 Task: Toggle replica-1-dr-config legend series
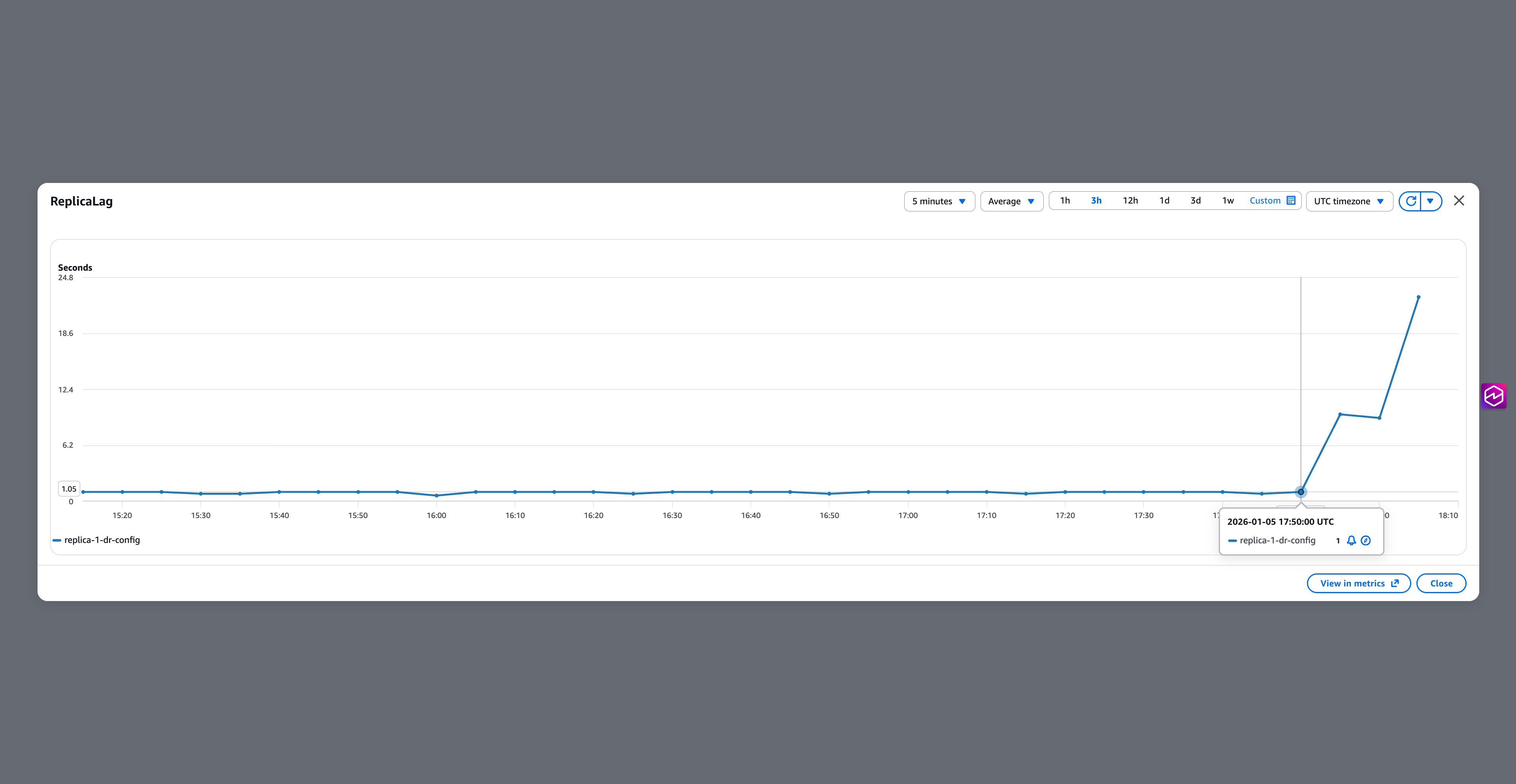point(96,540)
